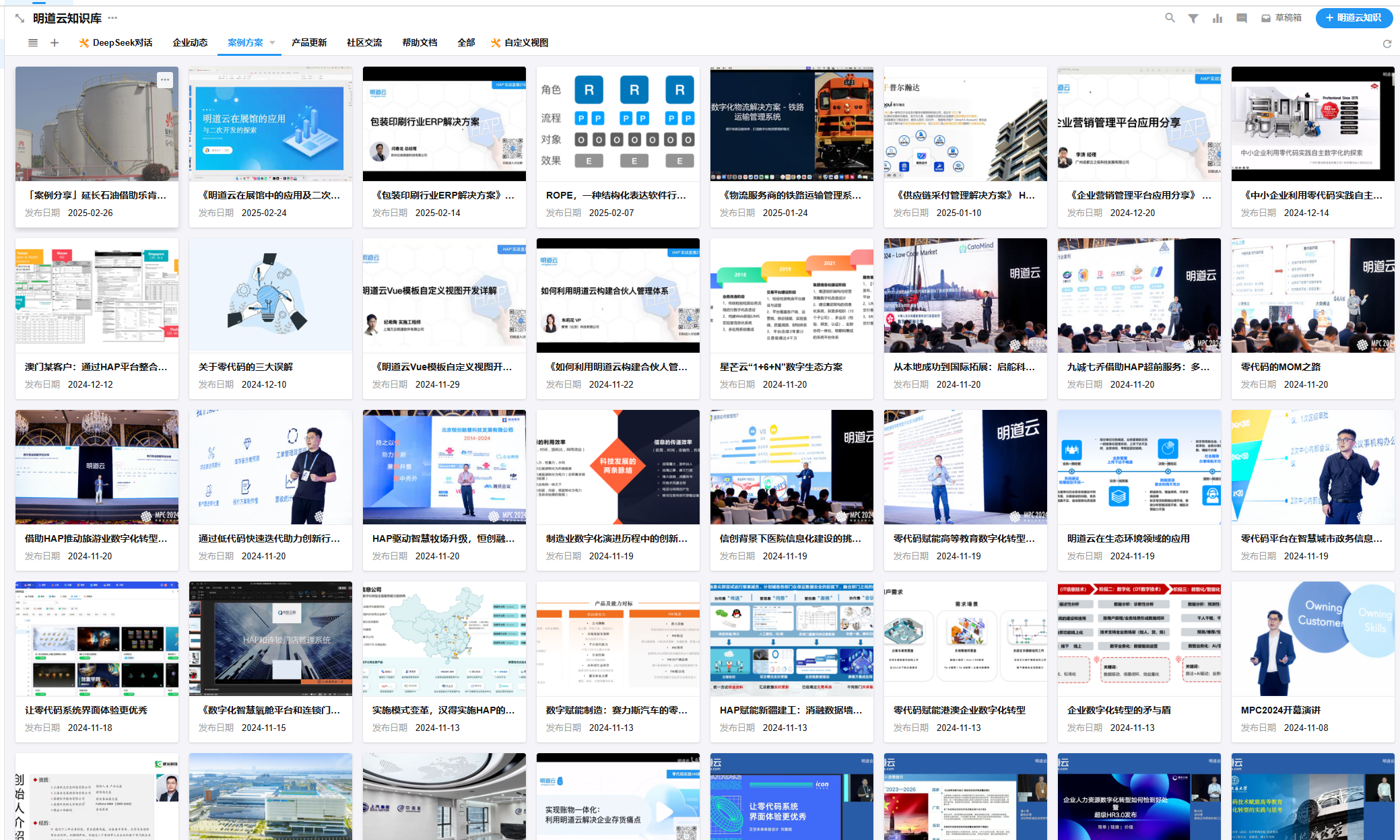The image size is (1400, 840).
Task: Open more options beside 明道云知识库 title
Action: (112, 18)
